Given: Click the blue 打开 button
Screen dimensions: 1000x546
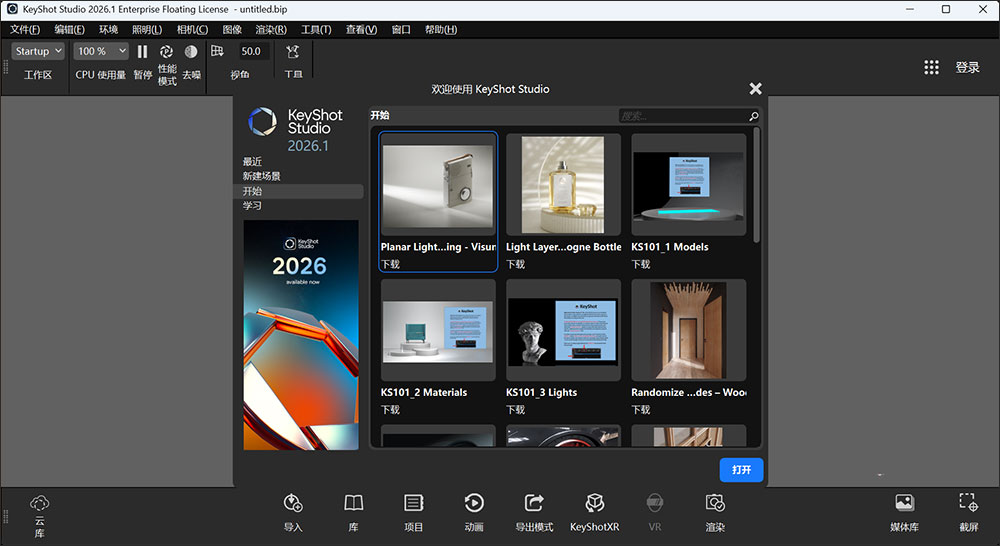Looking at the screenshot, I should [x=741, y=469].
